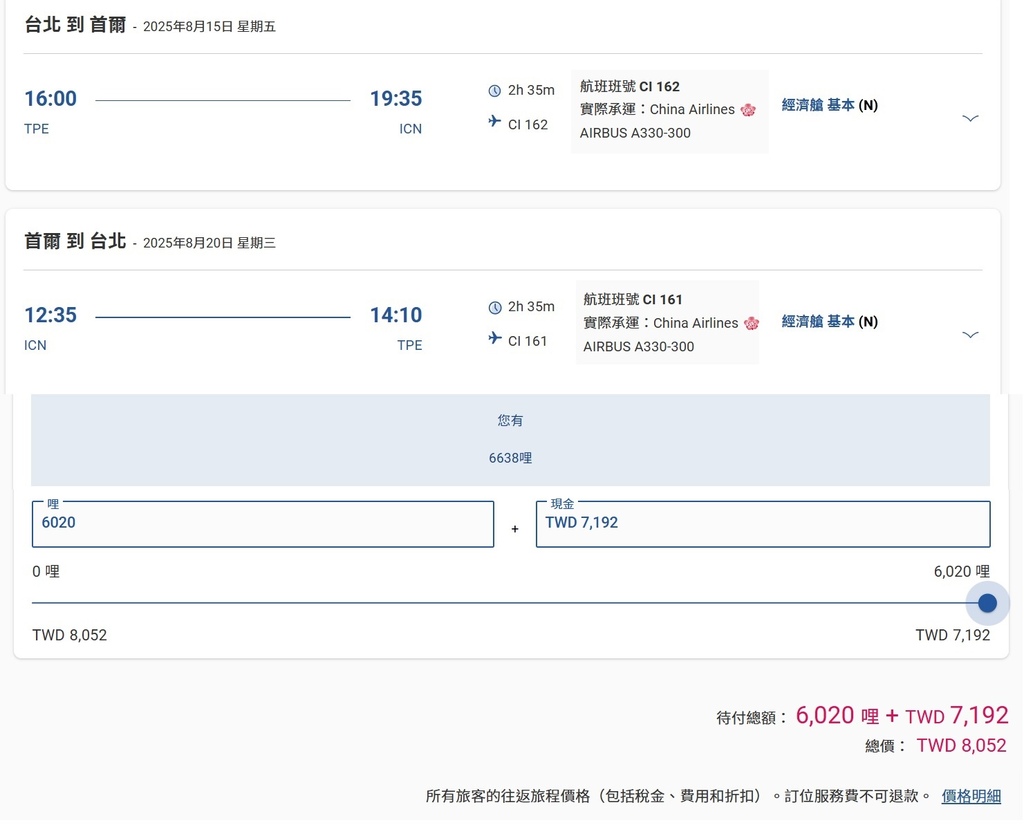Click the 6638哩 available miles banner
This screenshot has width=1024, height=834.
click(x=510, y=458)
